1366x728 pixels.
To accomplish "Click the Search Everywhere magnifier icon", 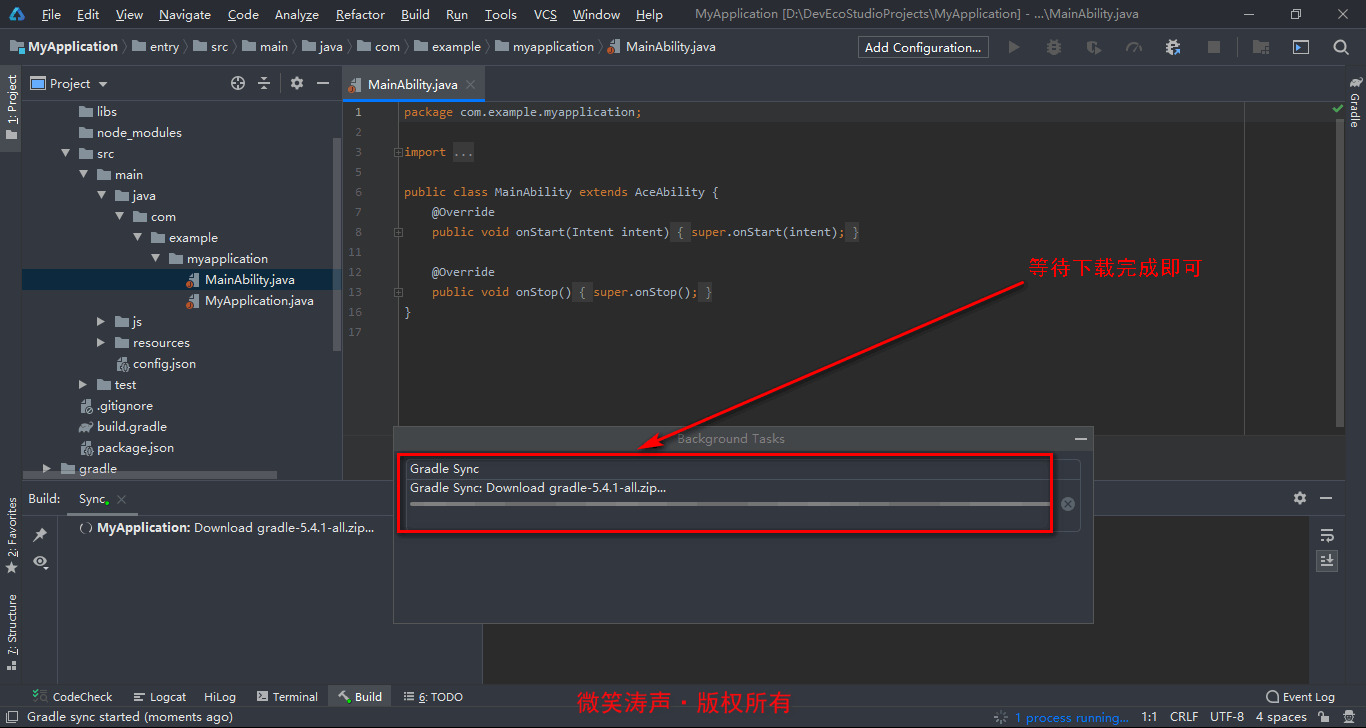I will [x=1341, y=47].
